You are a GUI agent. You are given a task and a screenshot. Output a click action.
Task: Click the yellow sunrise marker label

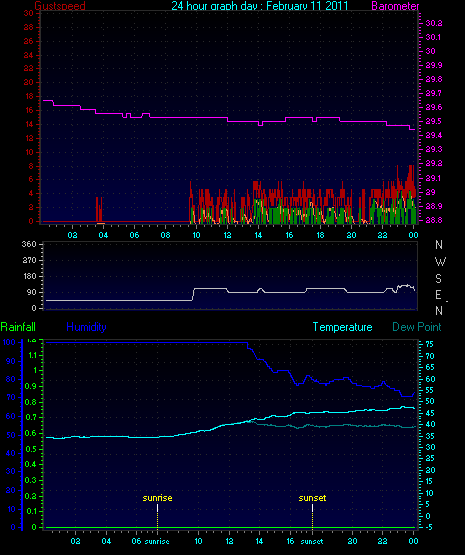157,498
